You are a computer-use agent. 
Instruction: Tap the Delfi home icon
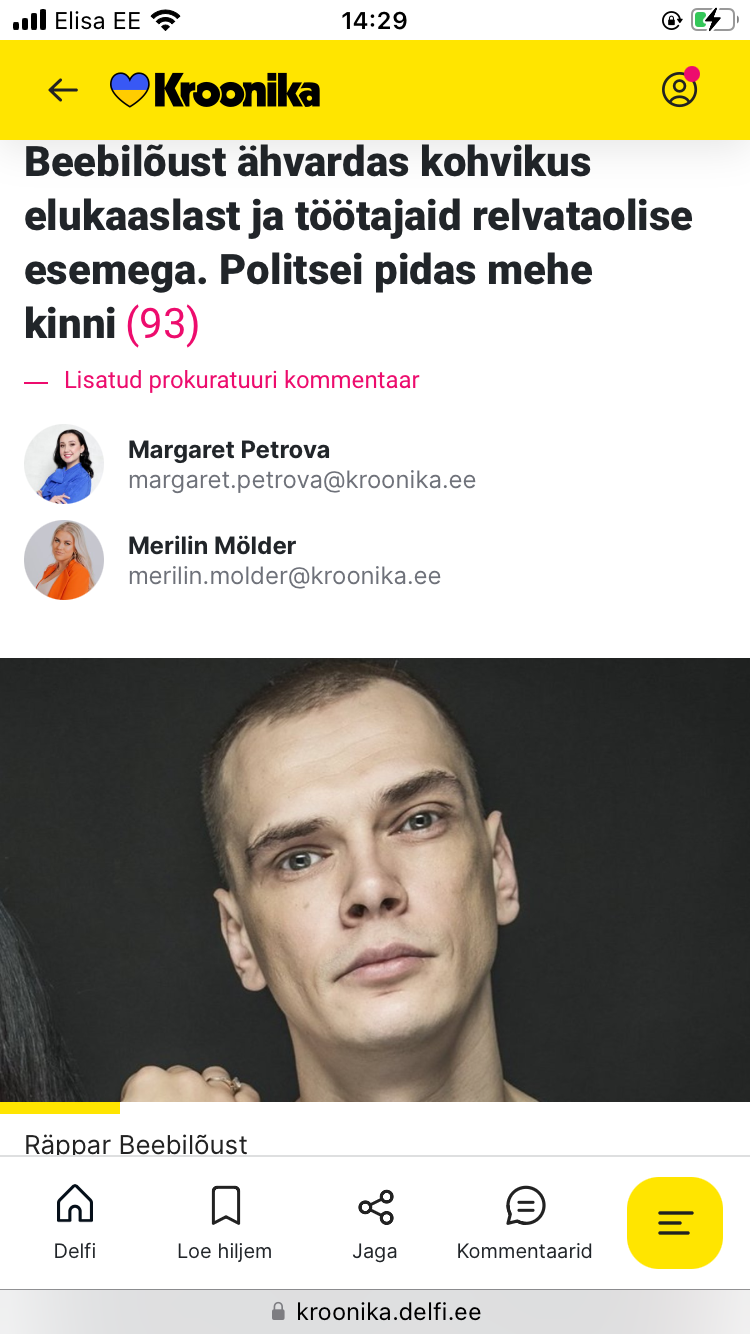pyautogui.click(x=75, y=1222)
